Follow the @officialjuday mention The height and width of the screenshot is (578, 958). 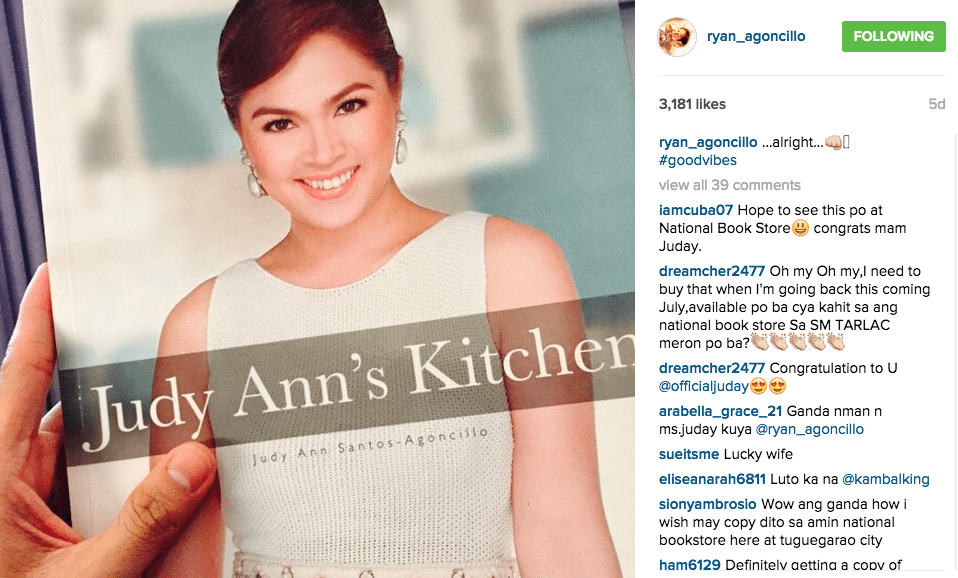[703, 387]
